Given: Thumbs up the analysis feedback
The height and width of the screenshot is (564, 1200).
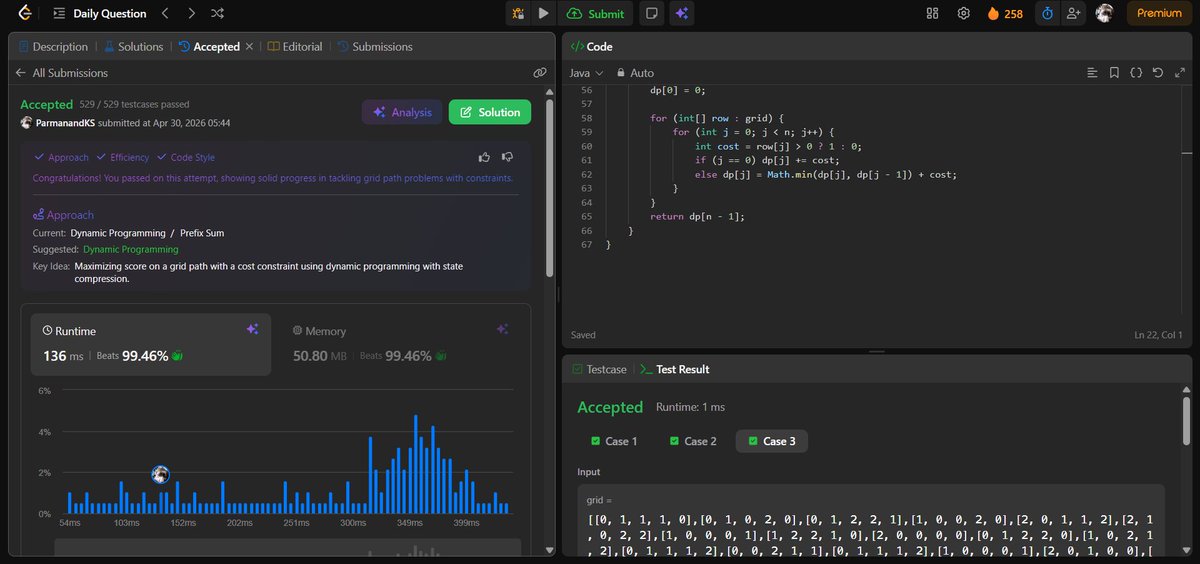Looking at the screenshot, I should click(485, 157).
